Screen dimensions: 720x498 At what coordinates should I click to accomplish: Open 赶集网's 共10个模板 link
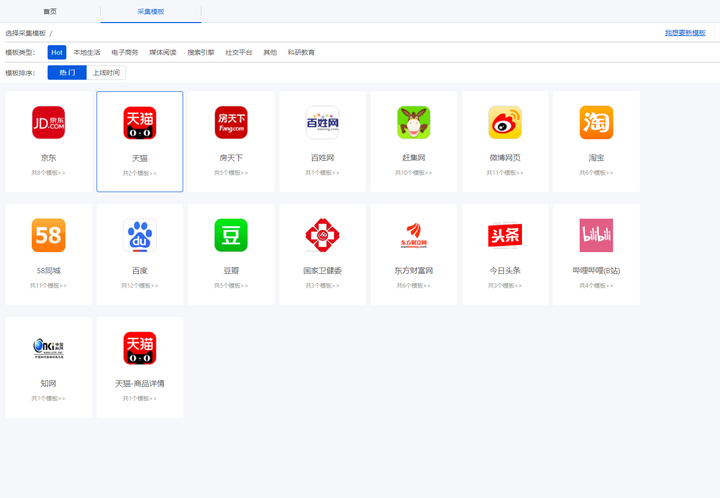(414, 173)
